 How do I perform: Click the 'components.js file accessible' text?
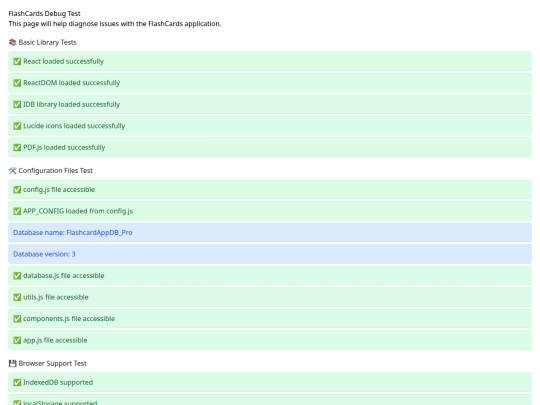pos(69,319)
